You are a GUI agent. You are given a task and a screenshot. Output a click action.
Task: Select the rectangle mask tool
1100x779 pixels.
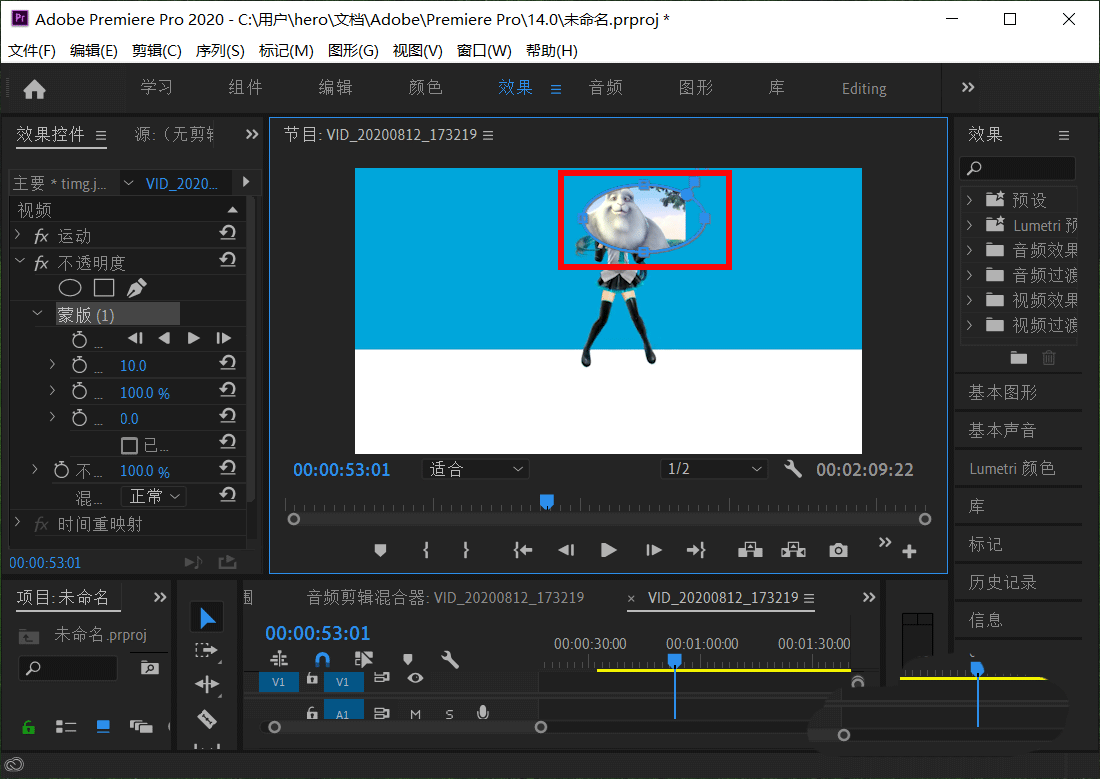pyautogui.click(x=103, y=289)
